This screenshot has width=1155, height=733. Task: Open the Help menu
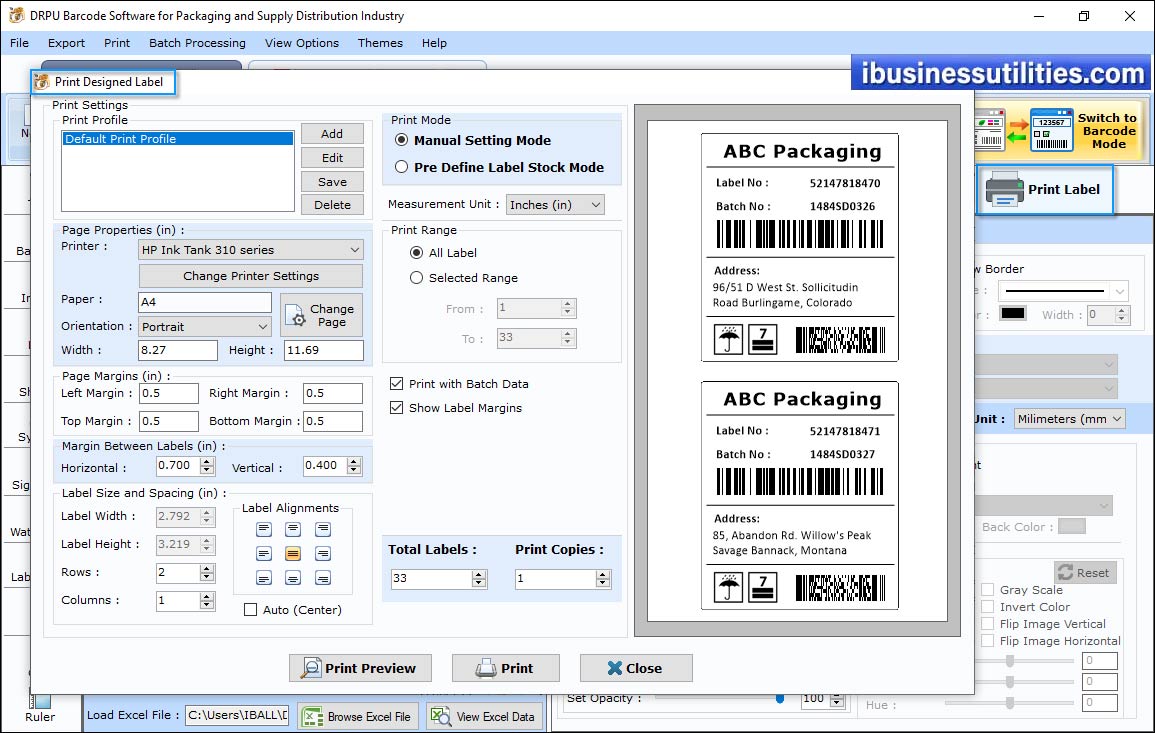click(434, 43)
